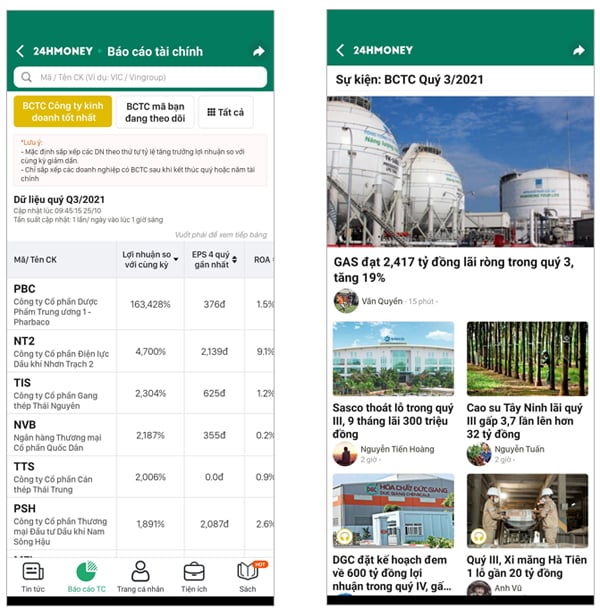Screen dimensions: 600x609
Task: Tap back arrow on Sự kiện BCTC screen
Action: click(x=340, y=50)
